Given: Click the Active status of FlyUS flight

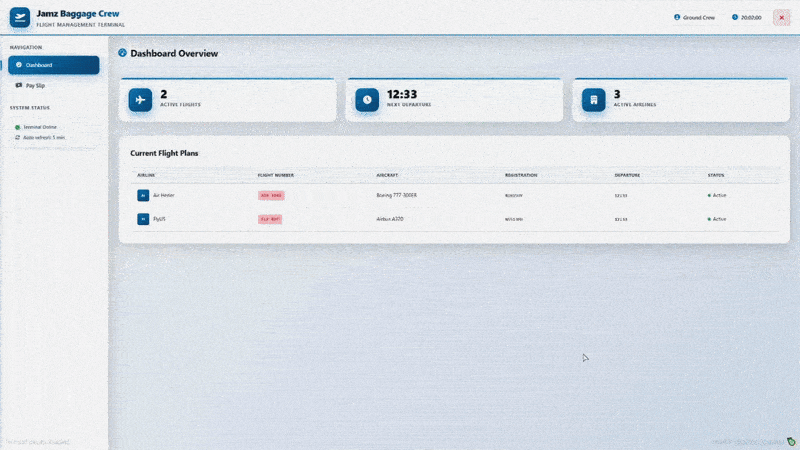Looking at the screenshot, I should 717,218.
